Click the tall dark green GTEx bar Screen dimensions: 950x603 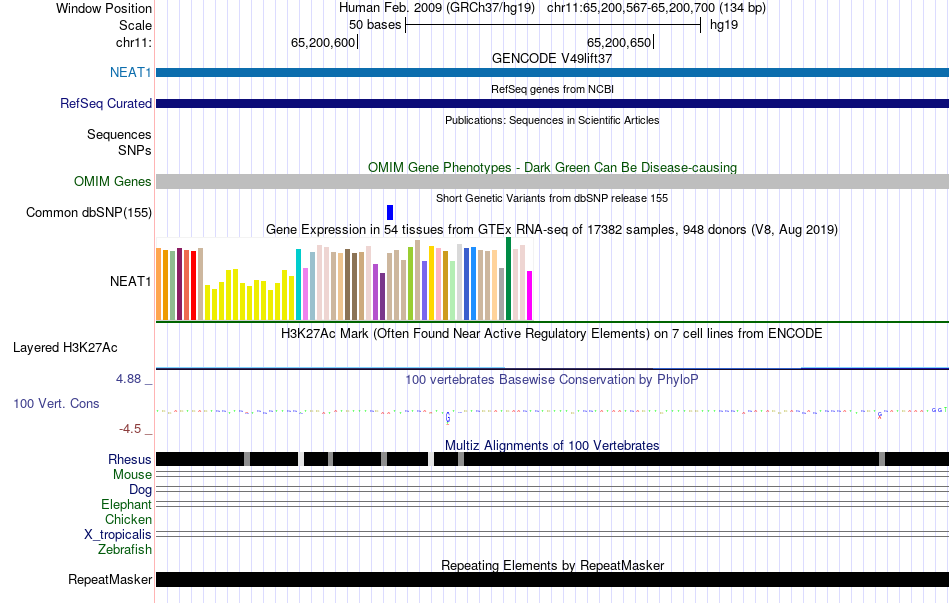[508, 279]
